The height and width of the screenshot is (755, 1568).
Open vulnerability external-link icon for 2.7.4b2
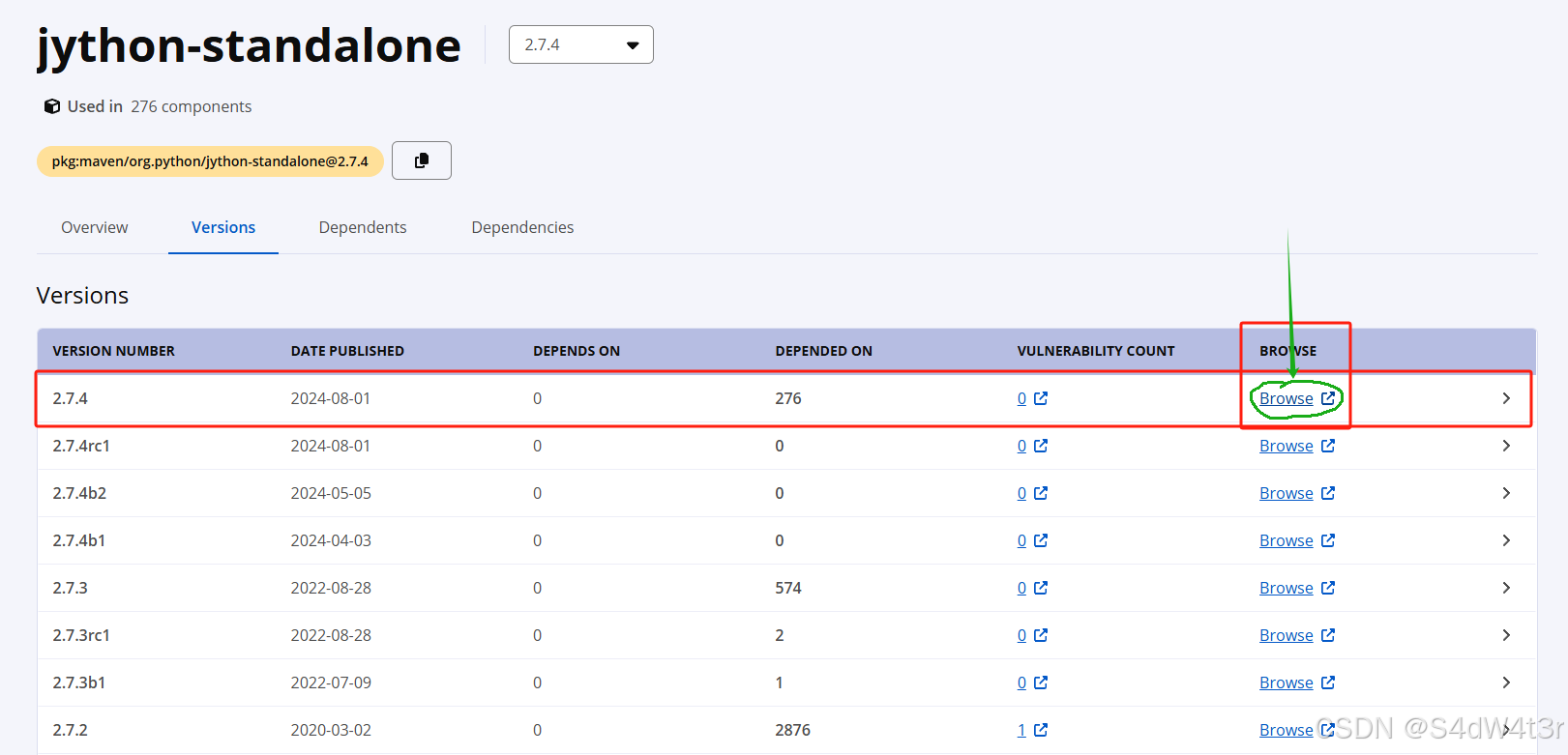pyautogui.click(x=1041, y=493)
